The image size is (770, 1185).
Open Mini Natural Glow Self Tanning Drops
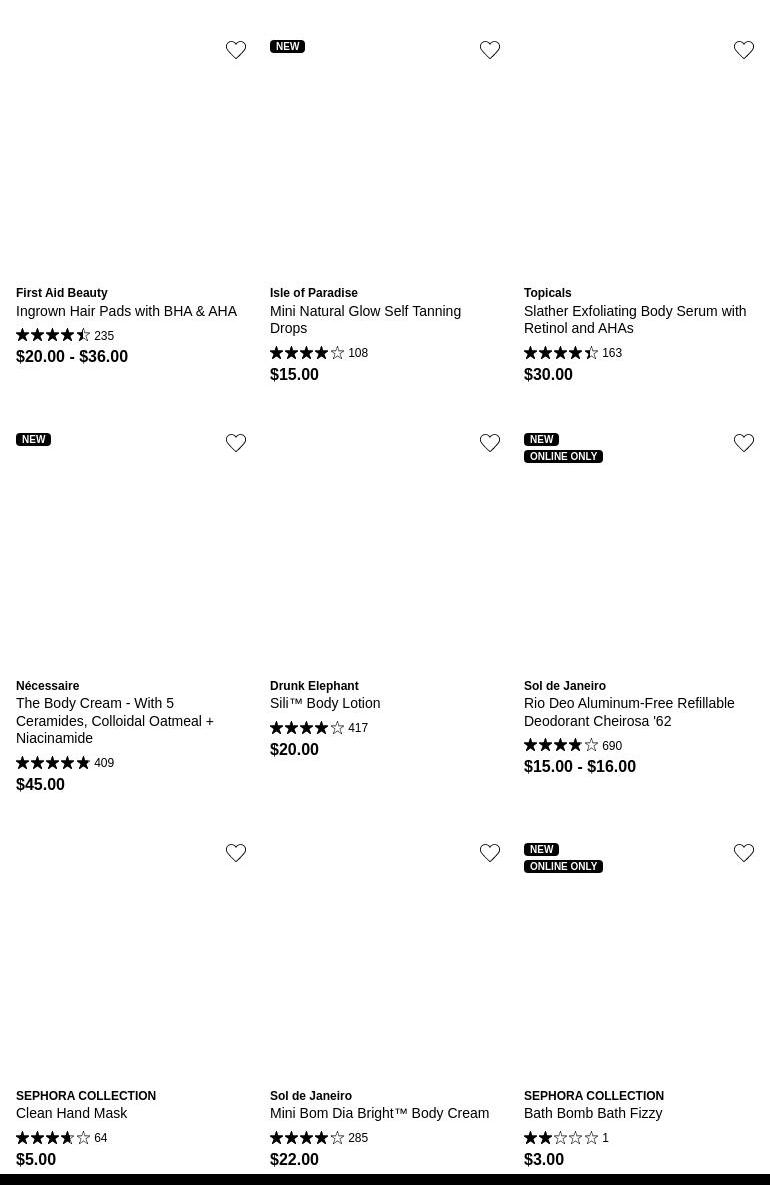pyautogui.click(x=365, y=319)
